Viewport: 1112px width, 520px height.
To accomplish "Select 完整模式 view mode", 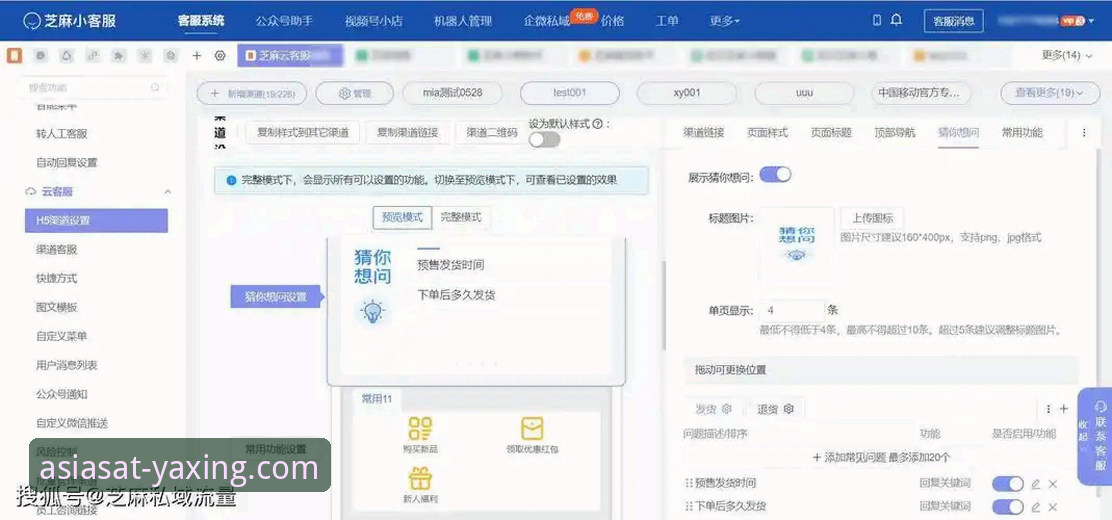I will pos(460,218).
